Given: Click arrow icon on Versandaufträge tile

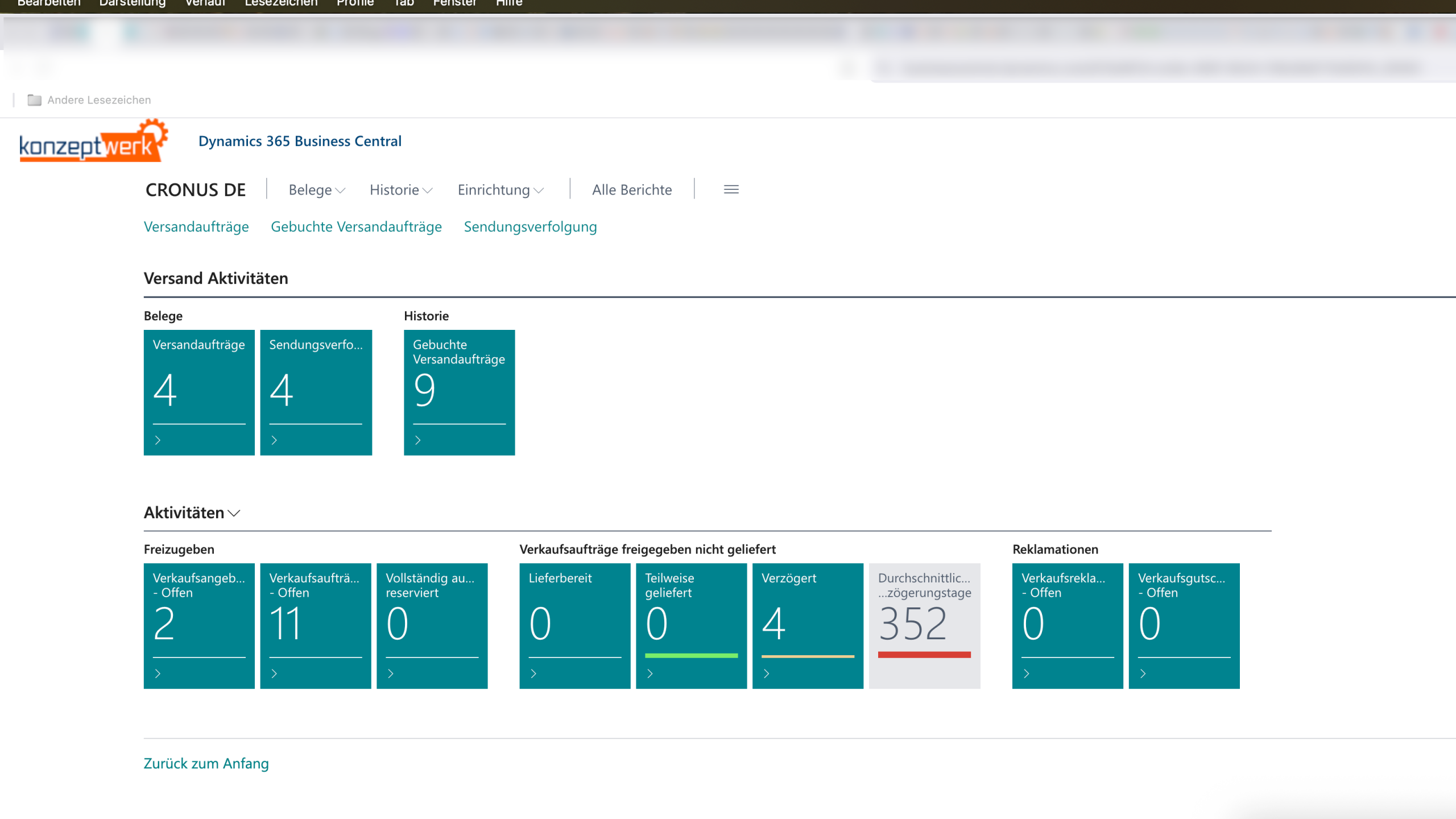Looking at the screenshot, I should [158, 440].
